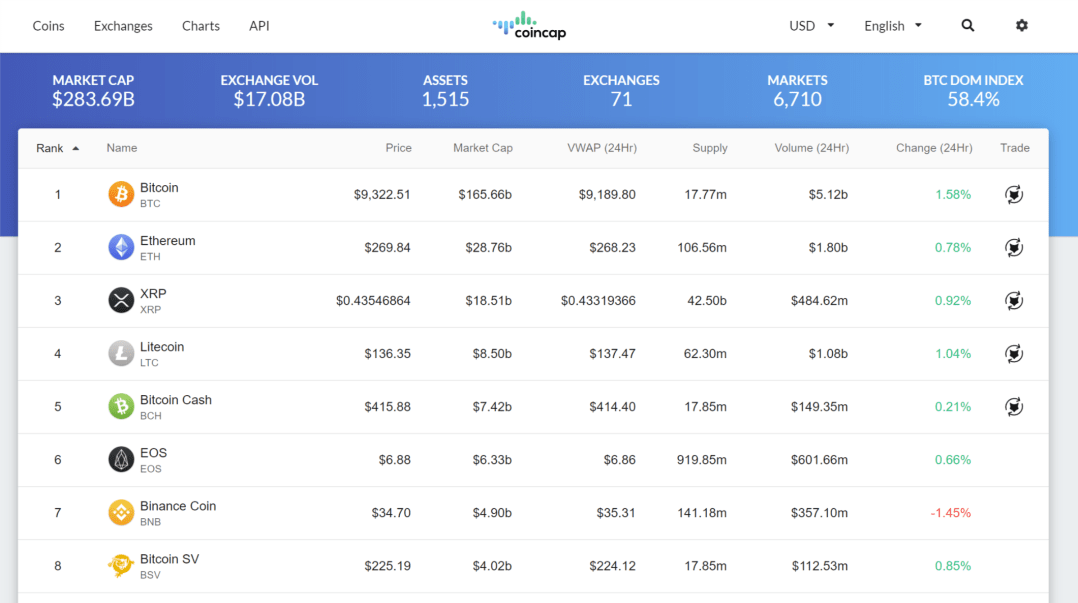
Task: Click the EOS coin logo
Action: point(121,459)
